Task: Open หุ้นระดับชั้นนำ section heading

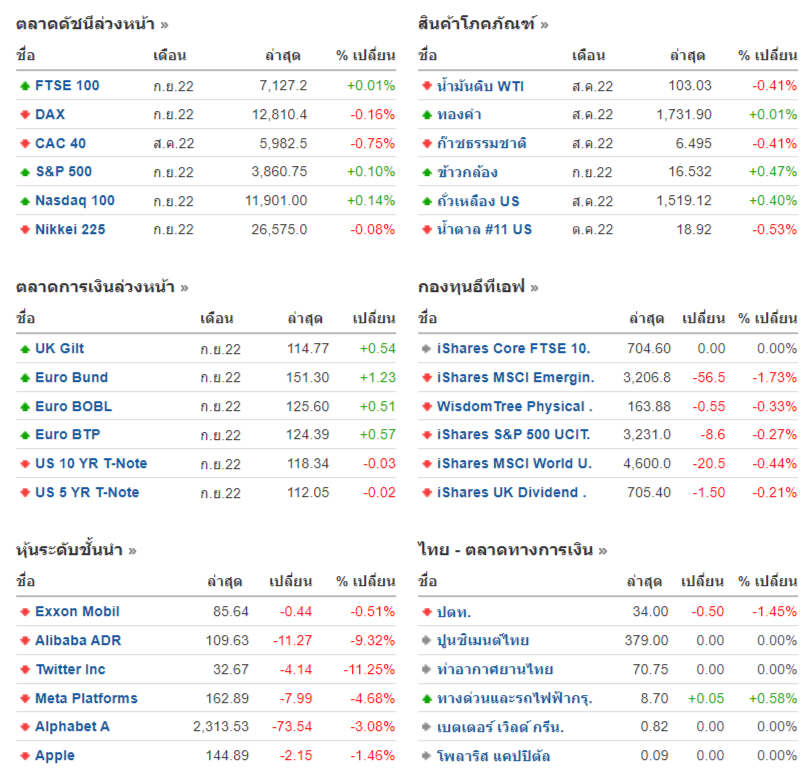Action: (69, 549)
